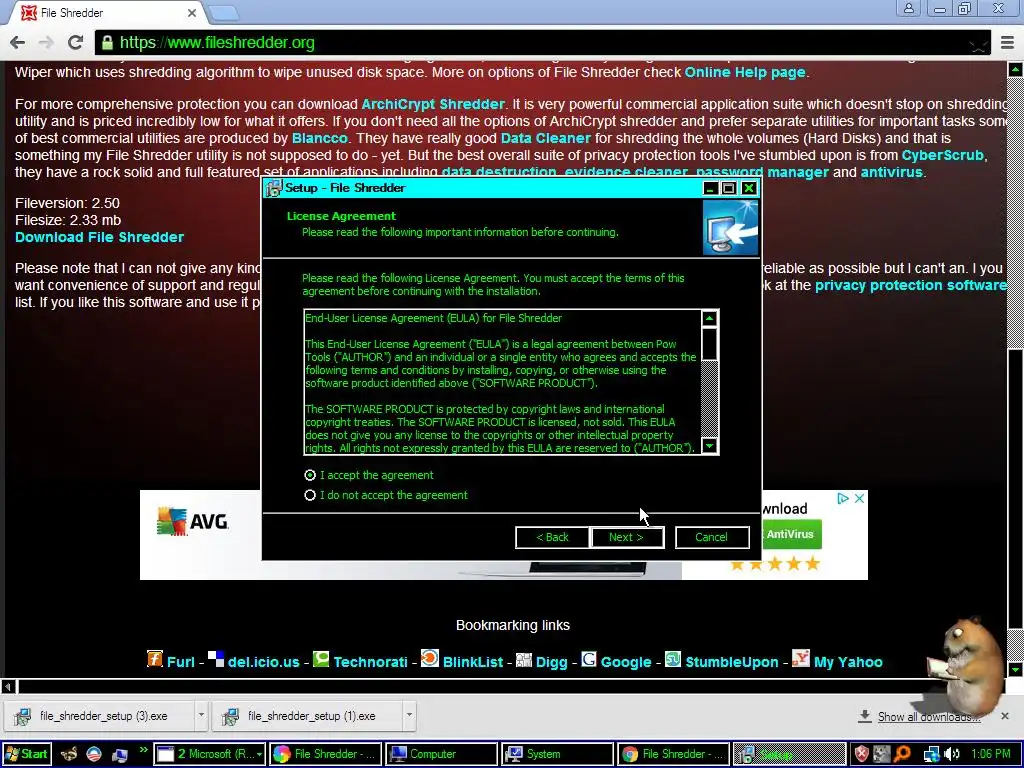The image size is (1024, 768).
Task: Click the setup wizard computer image
Action: point(730,227)
